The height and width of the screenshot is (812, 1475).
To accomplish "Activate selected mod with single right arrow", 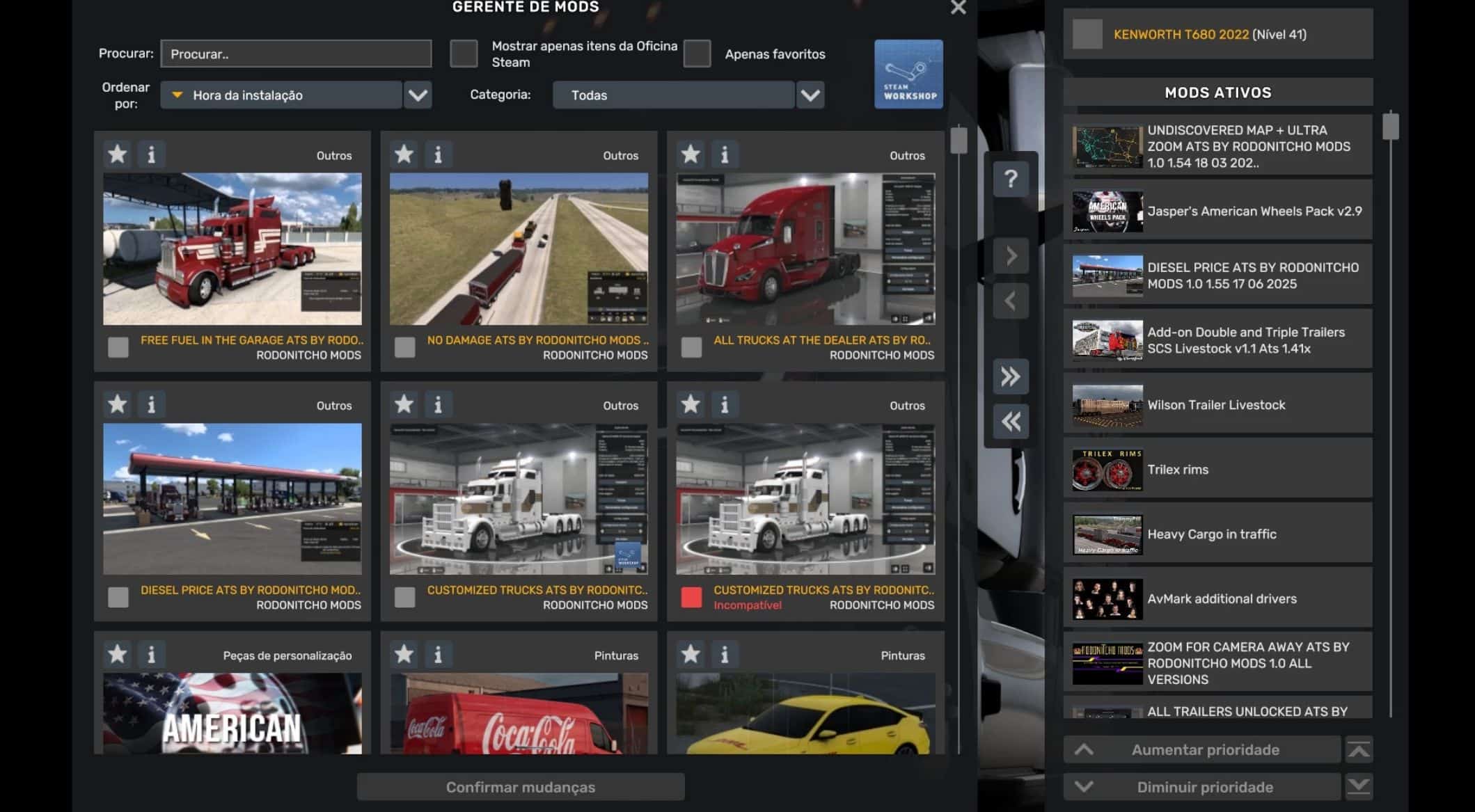I will pyautogui.click(x=1010, y=256).
